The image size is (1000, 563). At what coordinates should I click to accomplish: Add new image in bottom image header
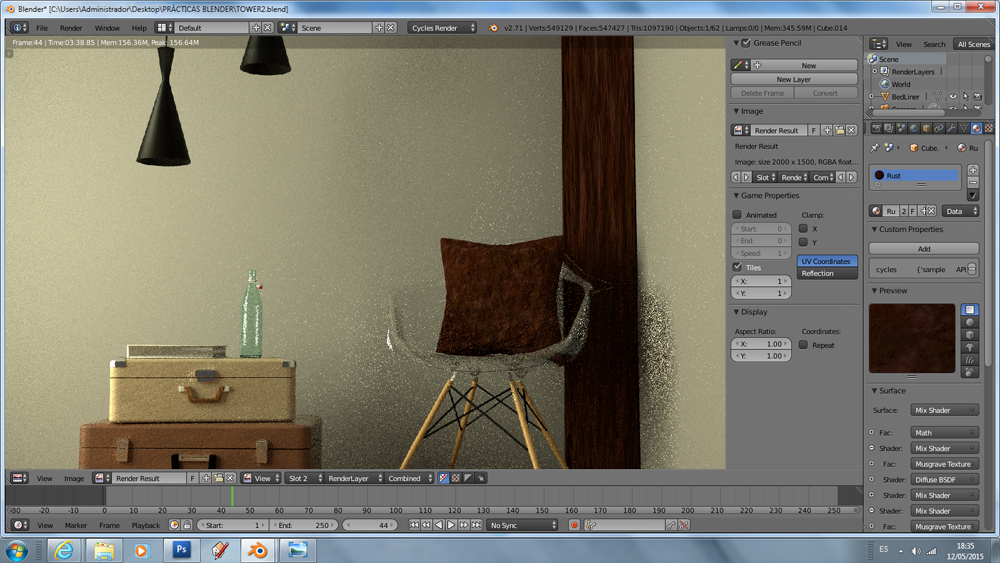[x=206, y=478]
